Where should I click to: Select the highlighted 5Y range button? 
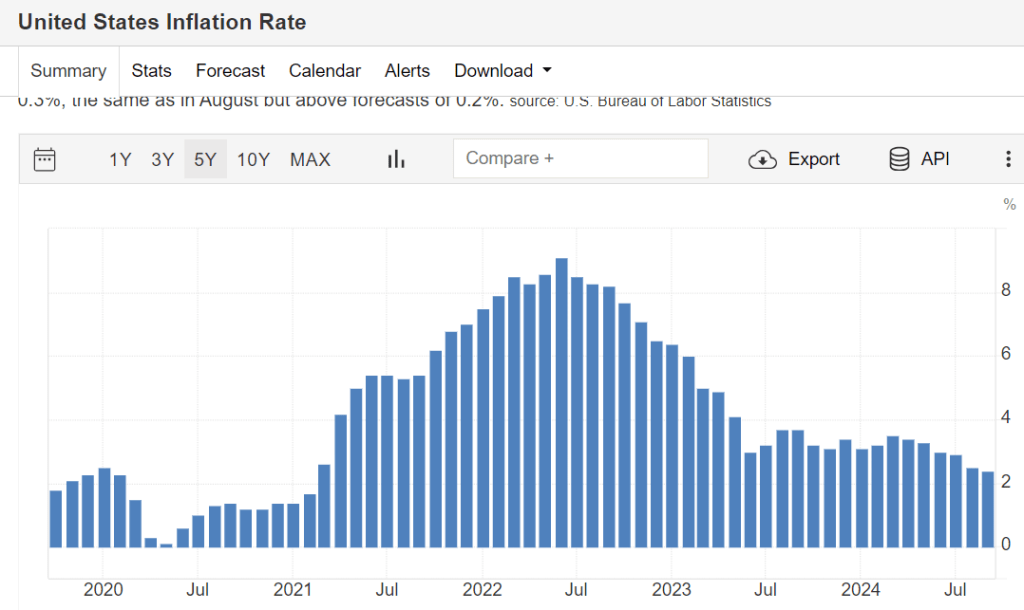coord(205,159)
